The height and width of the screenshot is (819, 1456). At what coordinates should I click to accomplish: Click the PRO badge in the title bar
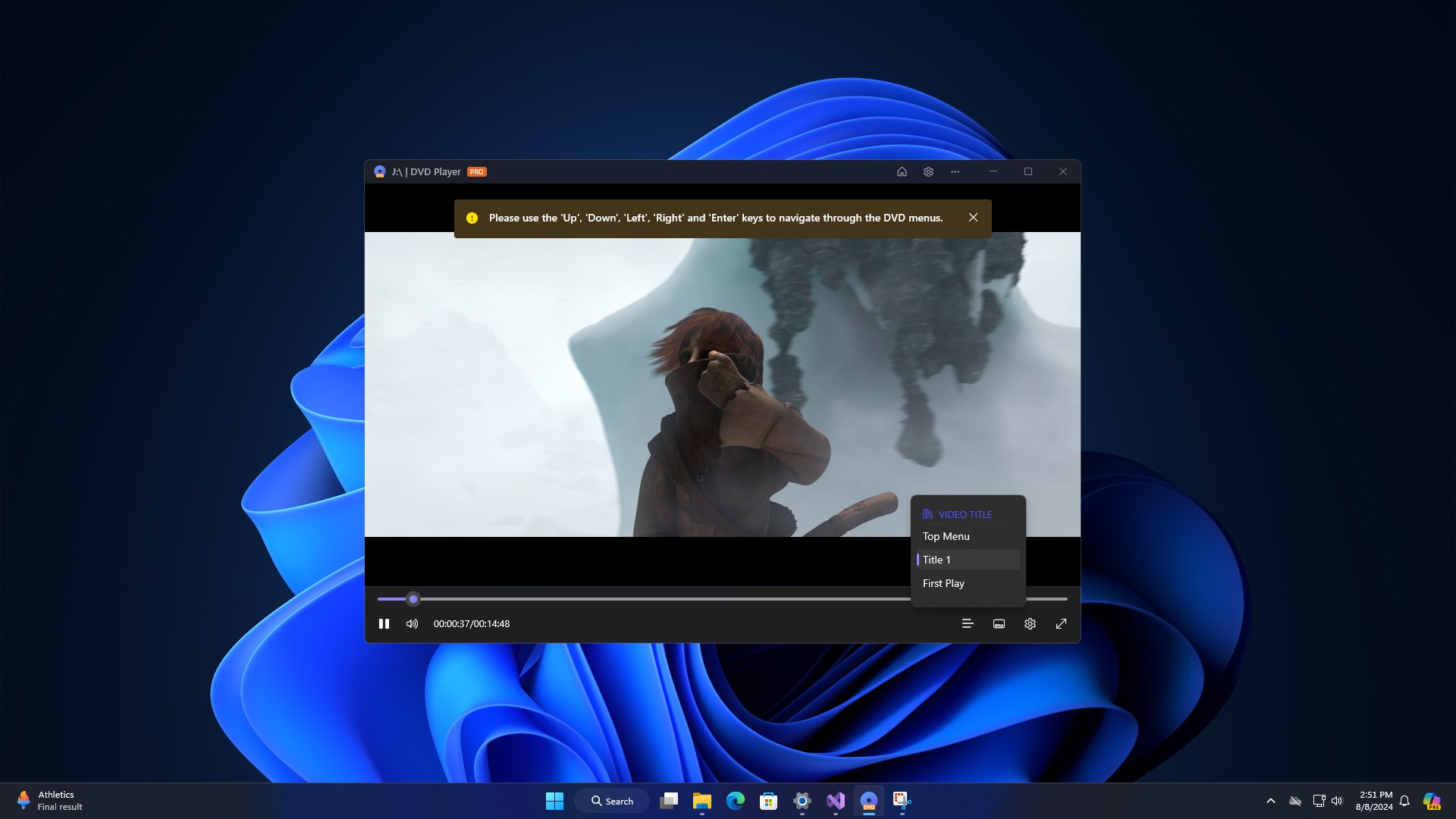pos(477,171)
